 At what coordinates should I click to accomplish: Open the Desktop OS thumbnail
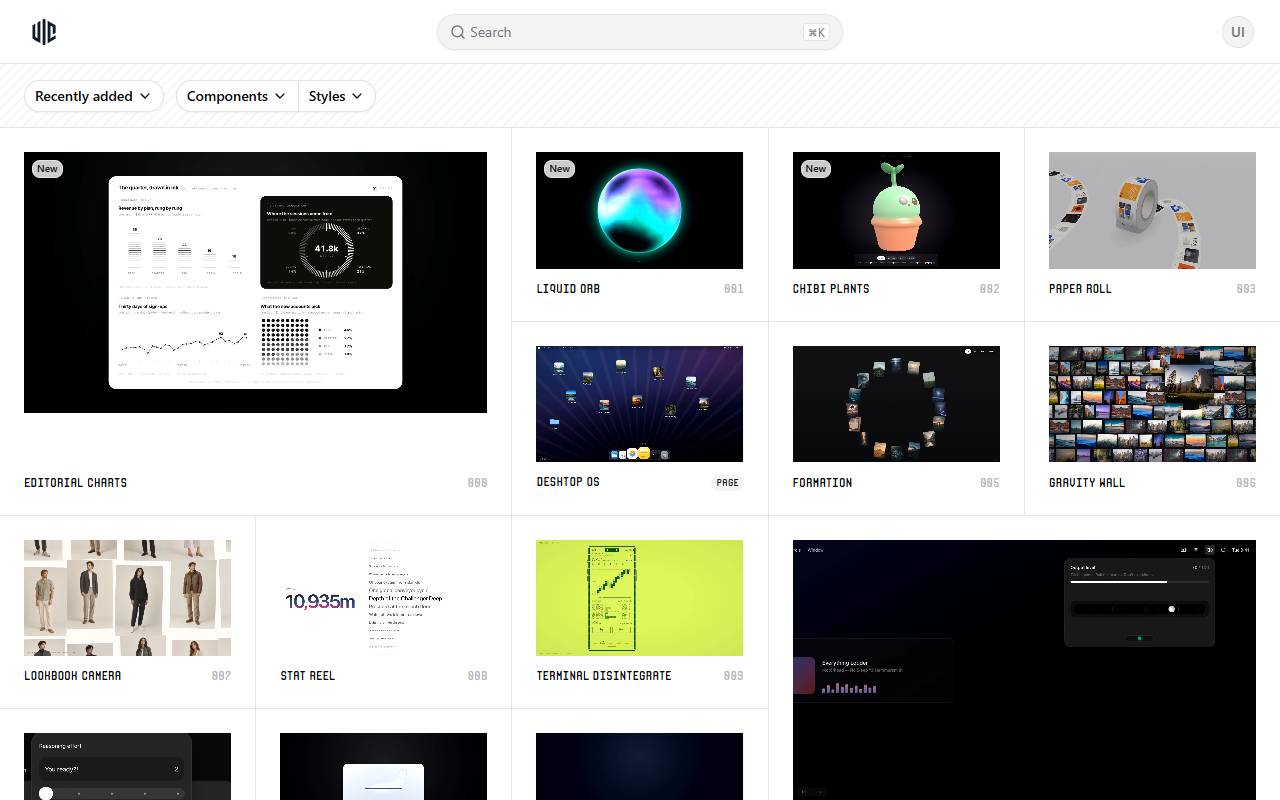639,404
